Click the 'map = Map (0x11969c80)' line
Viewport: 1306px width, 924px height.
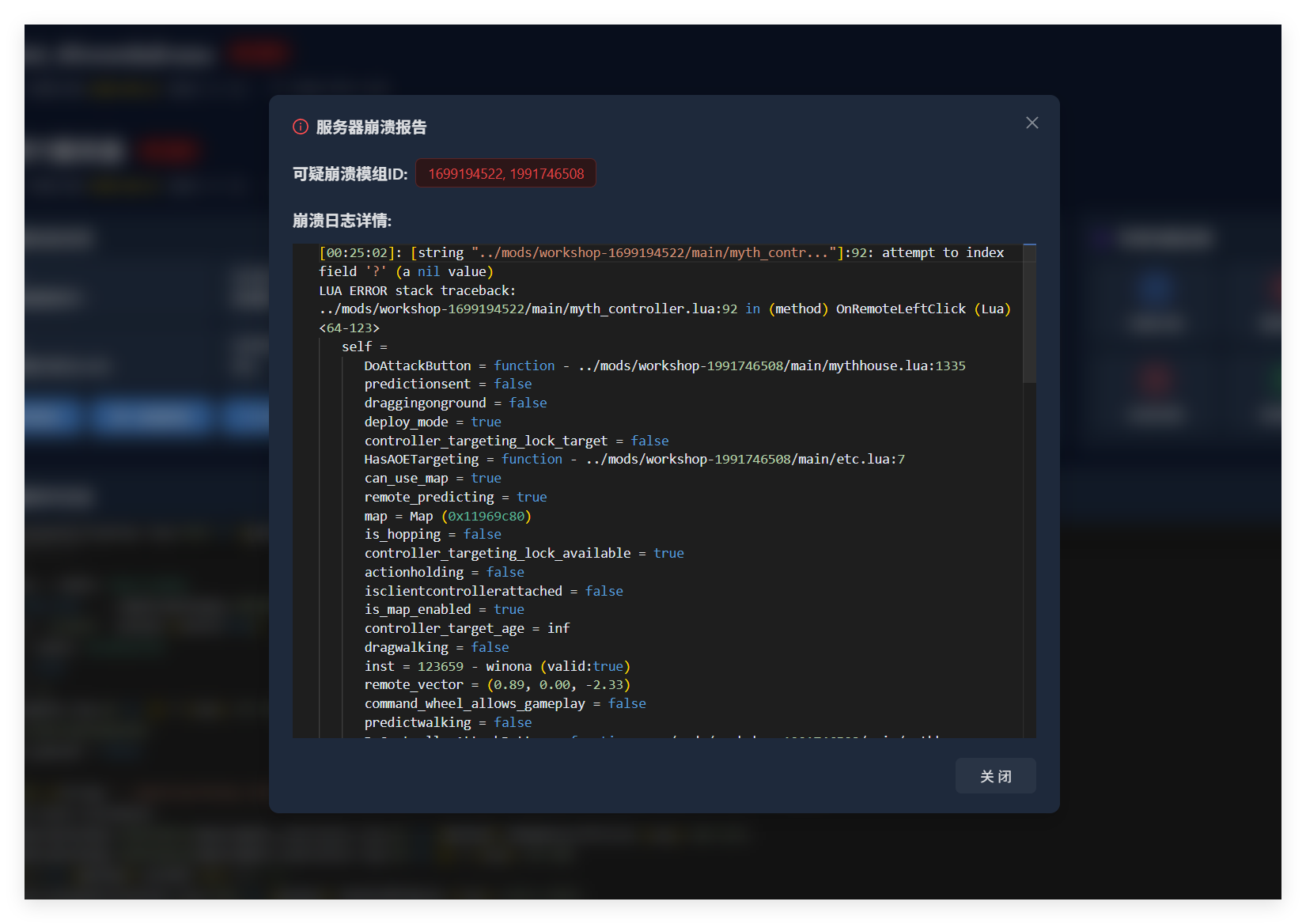pos(447,516)
